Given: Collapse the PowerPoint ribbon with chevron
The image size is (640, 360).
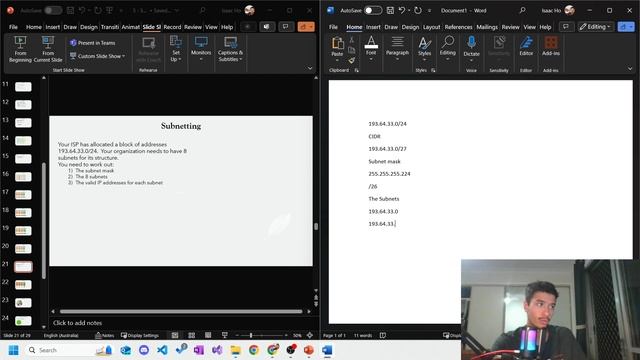Looking at the screenshot, I should click(x=310, y=68).
